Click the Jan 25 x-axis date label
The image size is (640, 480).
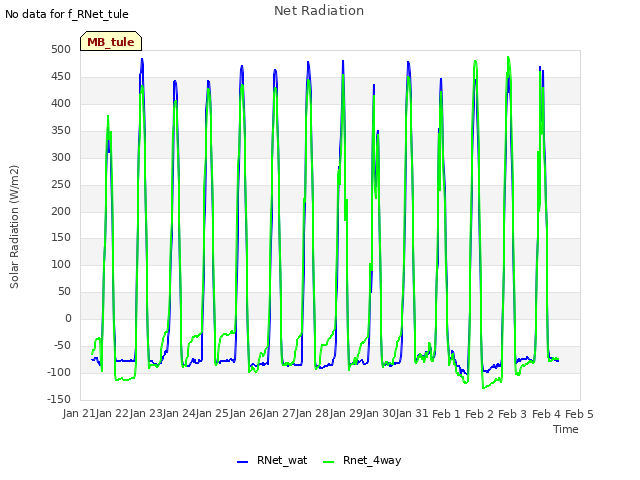pyautogui.click(x=213, y=413)
